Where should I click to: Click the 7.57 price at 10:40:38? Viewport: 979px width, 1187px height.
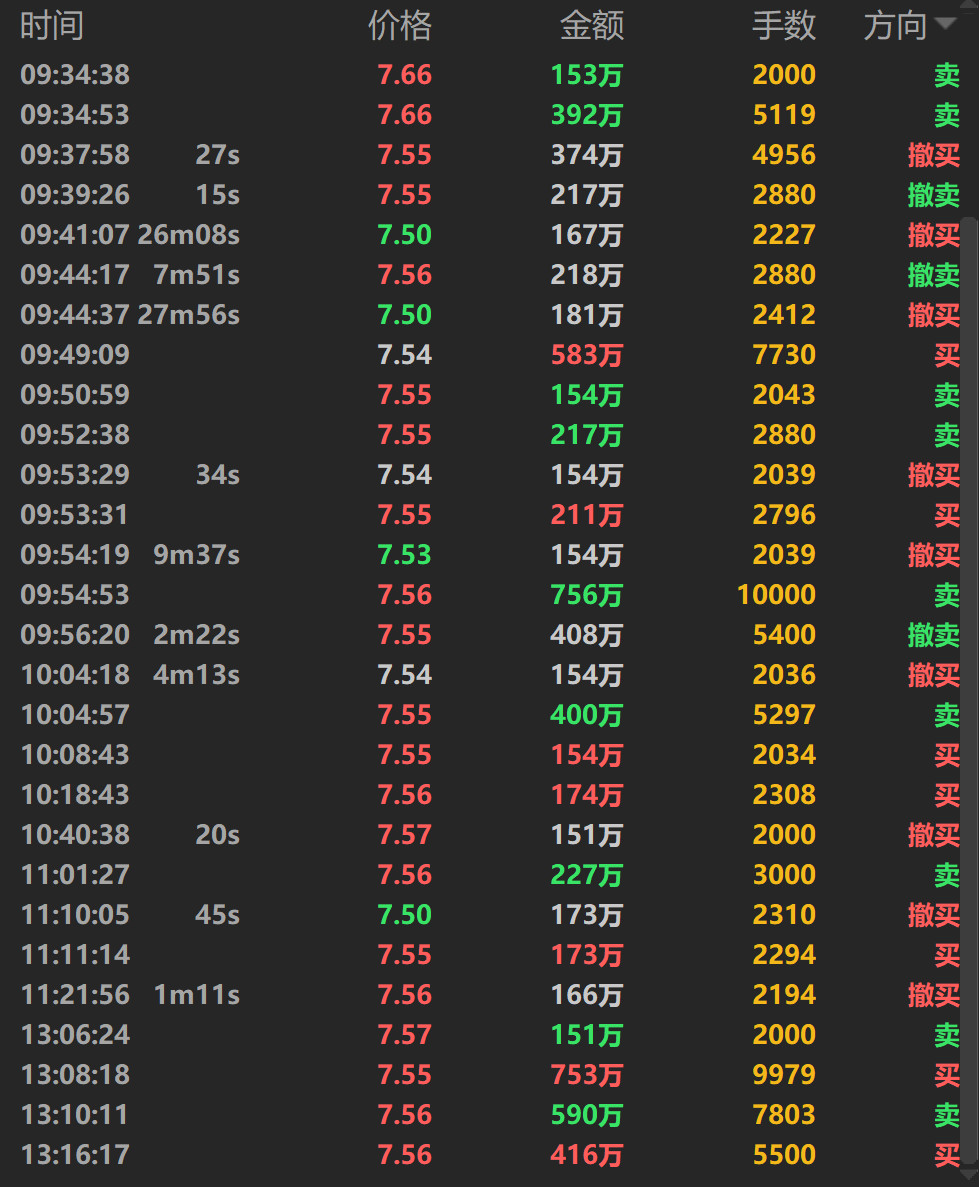tap(404, 835)
